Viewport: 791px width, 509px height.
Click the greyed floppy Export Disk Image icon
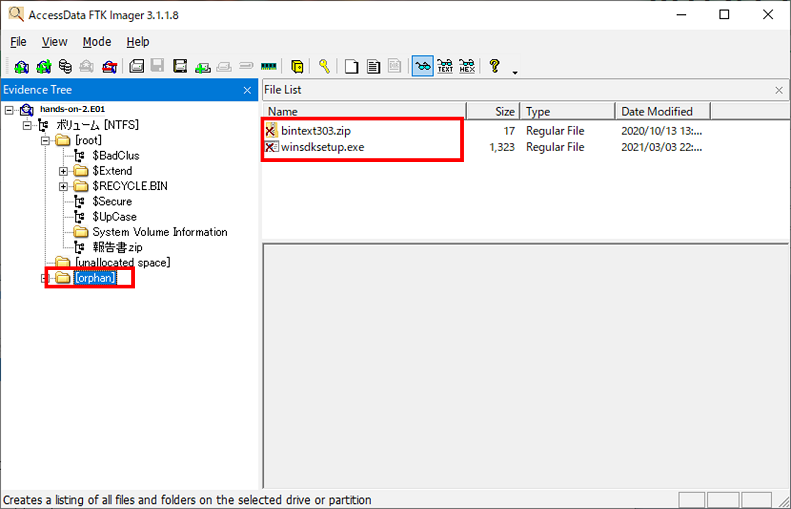point(157,66)
